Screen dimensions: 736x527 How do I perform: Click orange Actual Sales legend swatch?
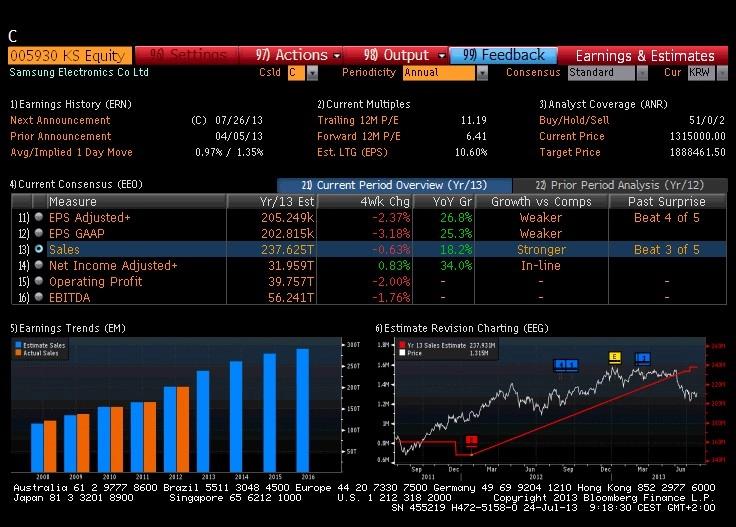click(x=18, y=353)
